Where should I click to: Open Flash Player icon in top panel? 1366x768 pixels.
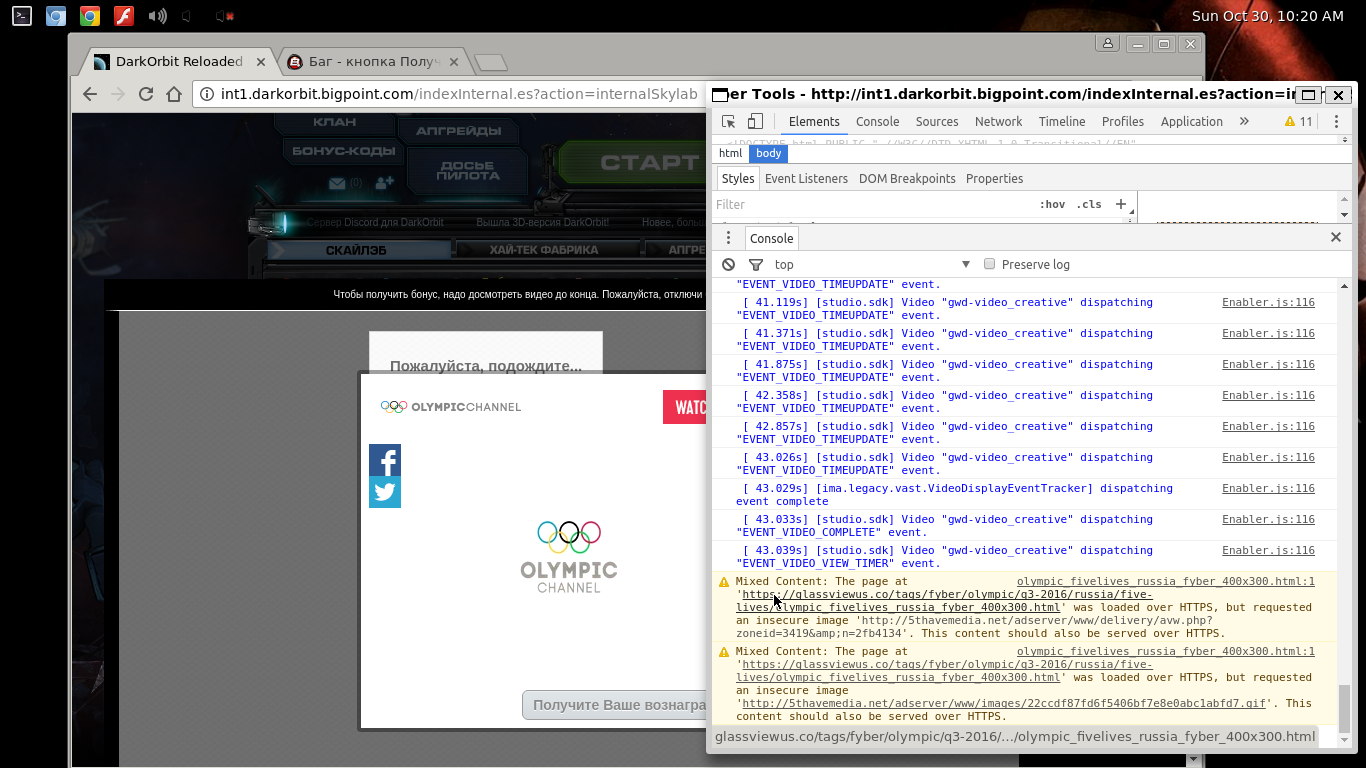coord(123,16)
